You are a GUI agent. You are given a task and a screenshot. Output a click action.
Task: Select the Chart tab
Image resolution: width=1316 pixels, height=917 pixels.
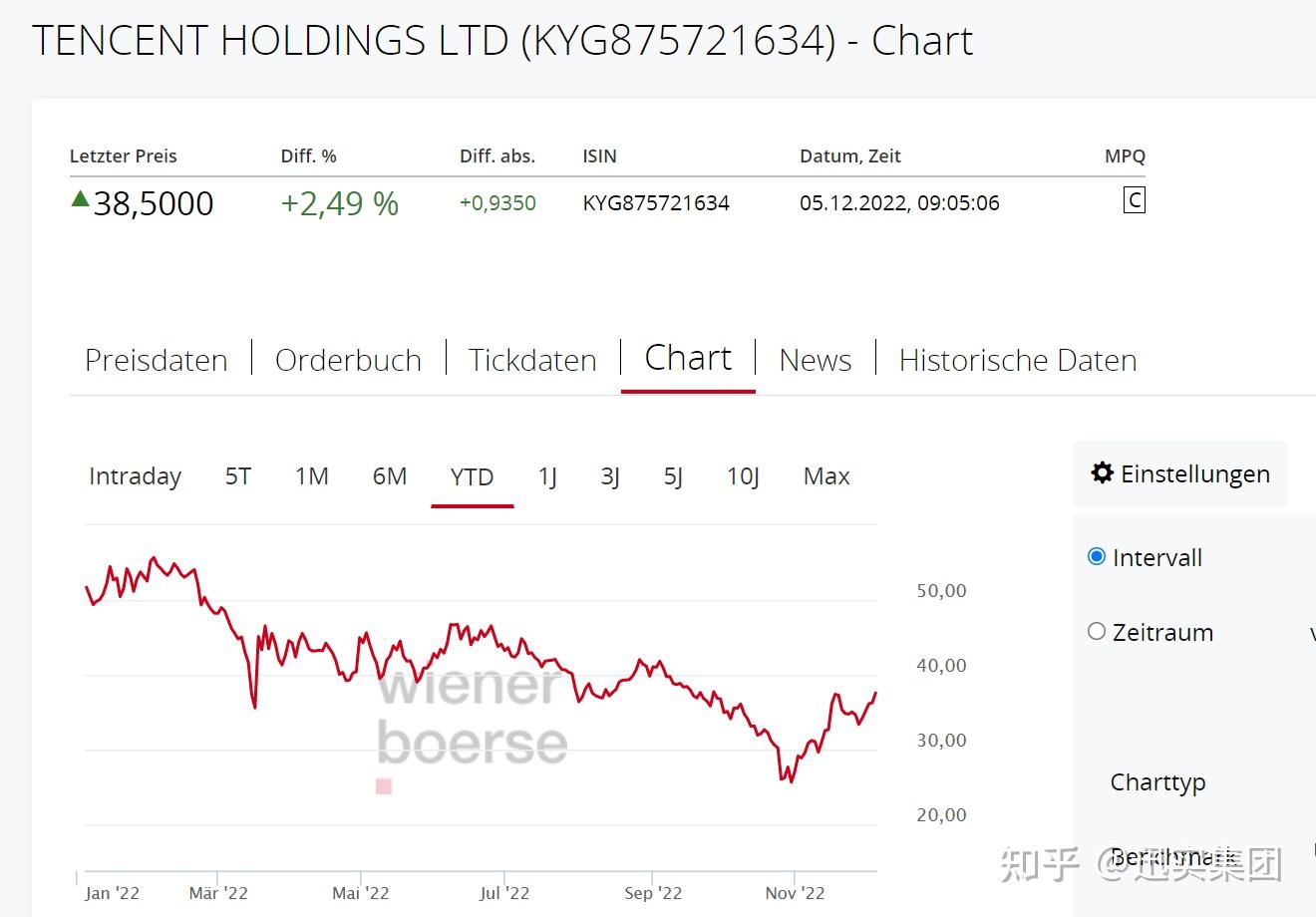point(688,358)
